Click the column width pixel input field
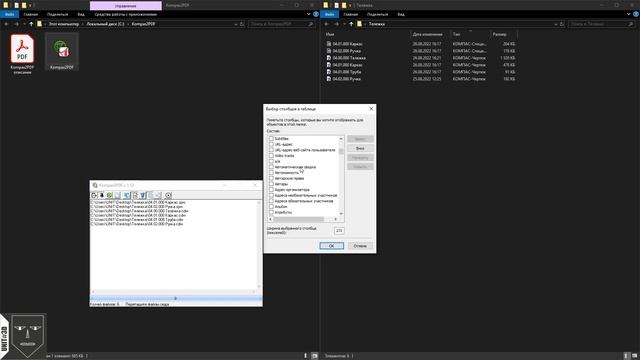This screenshot has width=640, height=360. pyautogui.click(x=339, y=231)
